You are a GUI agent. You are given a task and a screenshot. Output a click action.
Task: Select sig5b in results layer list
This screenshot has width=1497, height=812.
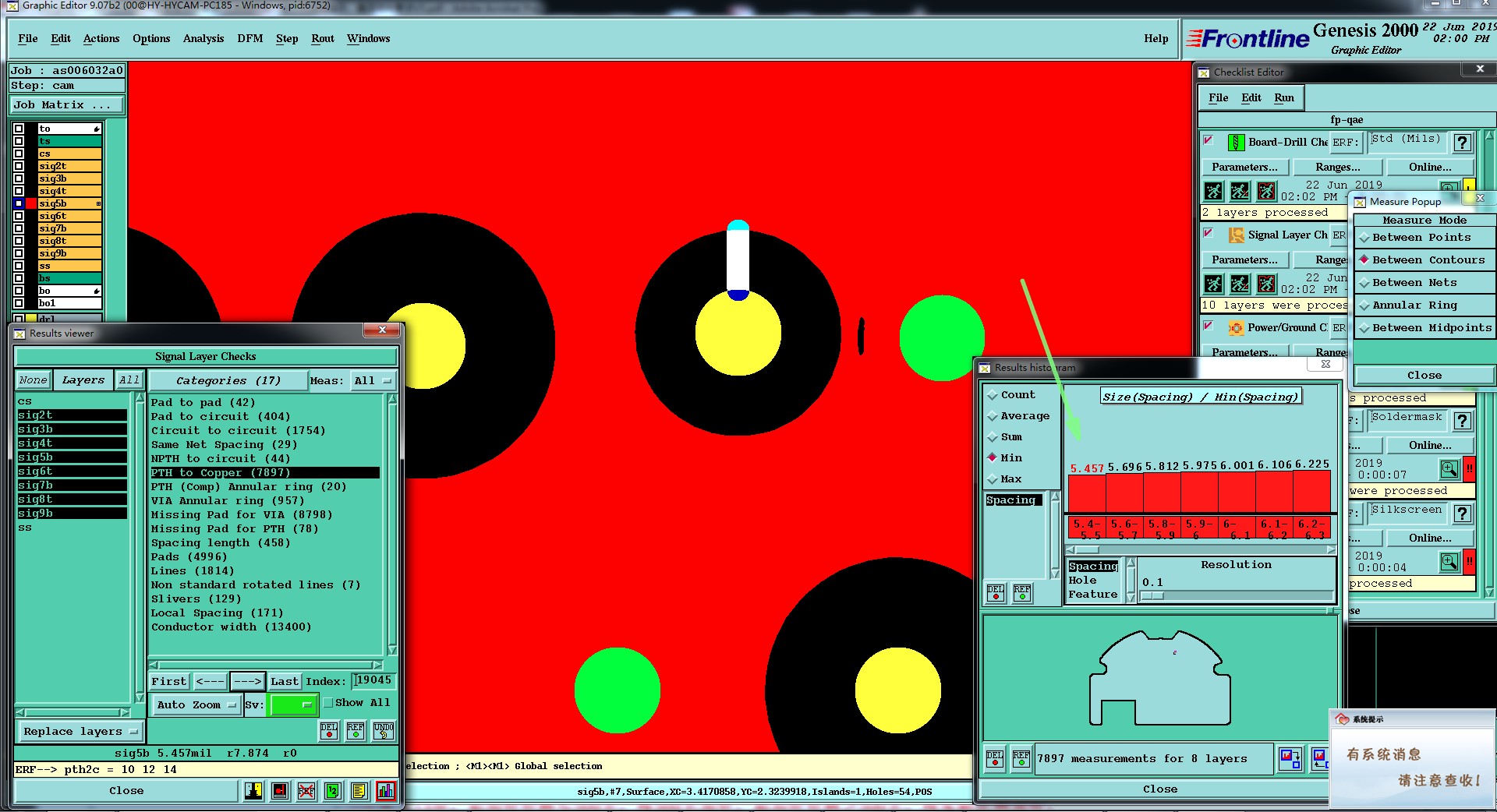coord(72,457)
